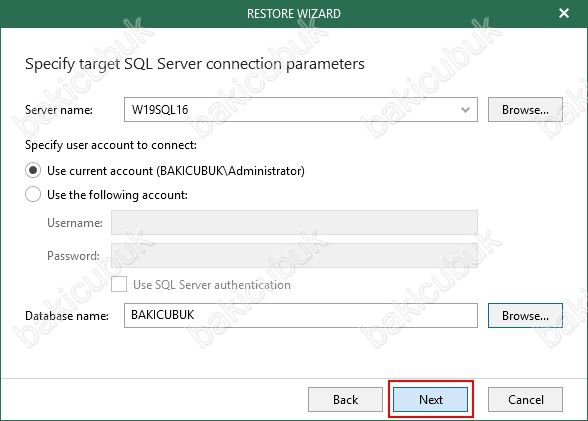Screen dimensions: 588x421
Task: Click into the Password field
Action: coord(294,255)
